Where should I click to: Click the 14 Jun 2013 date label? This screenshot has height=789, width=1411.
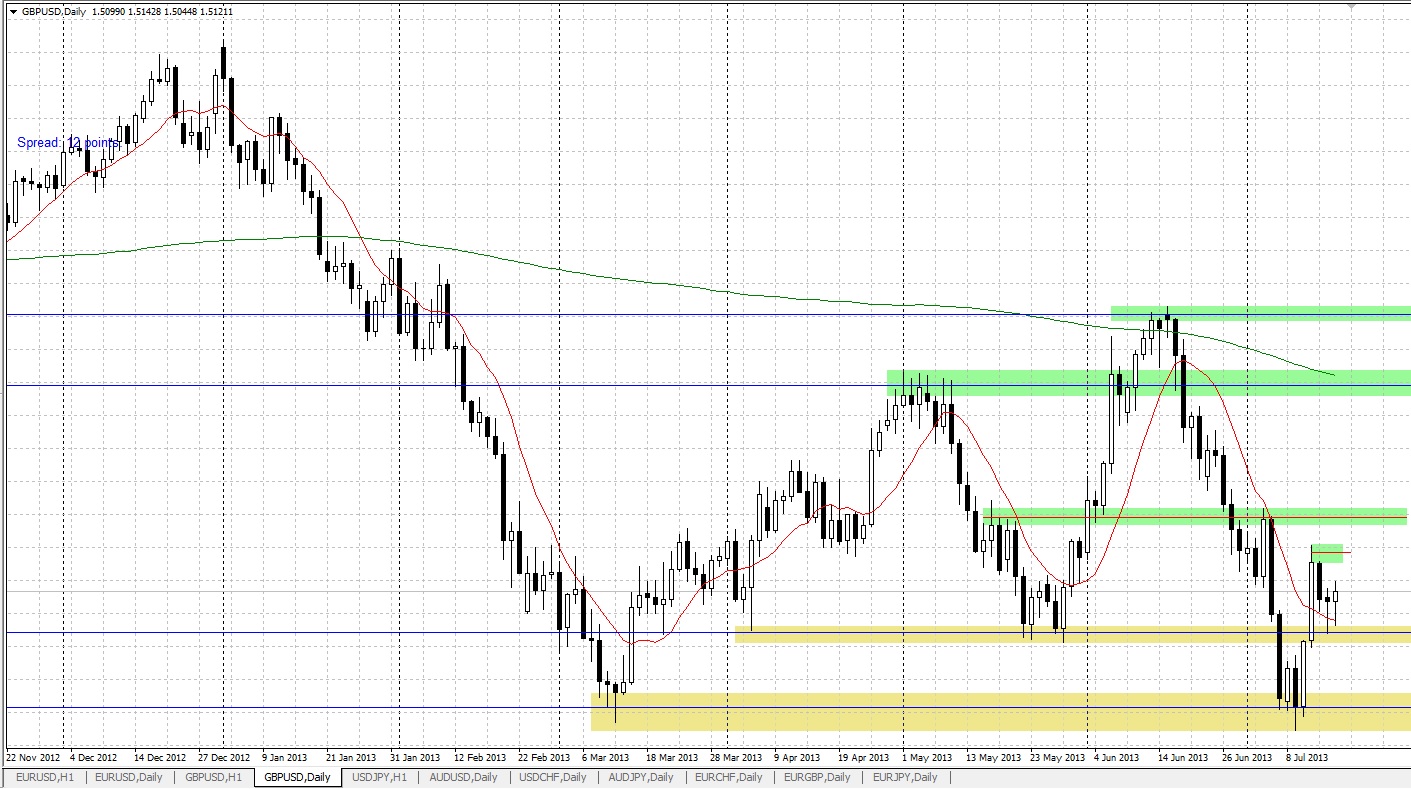(x=1184, y=757)
